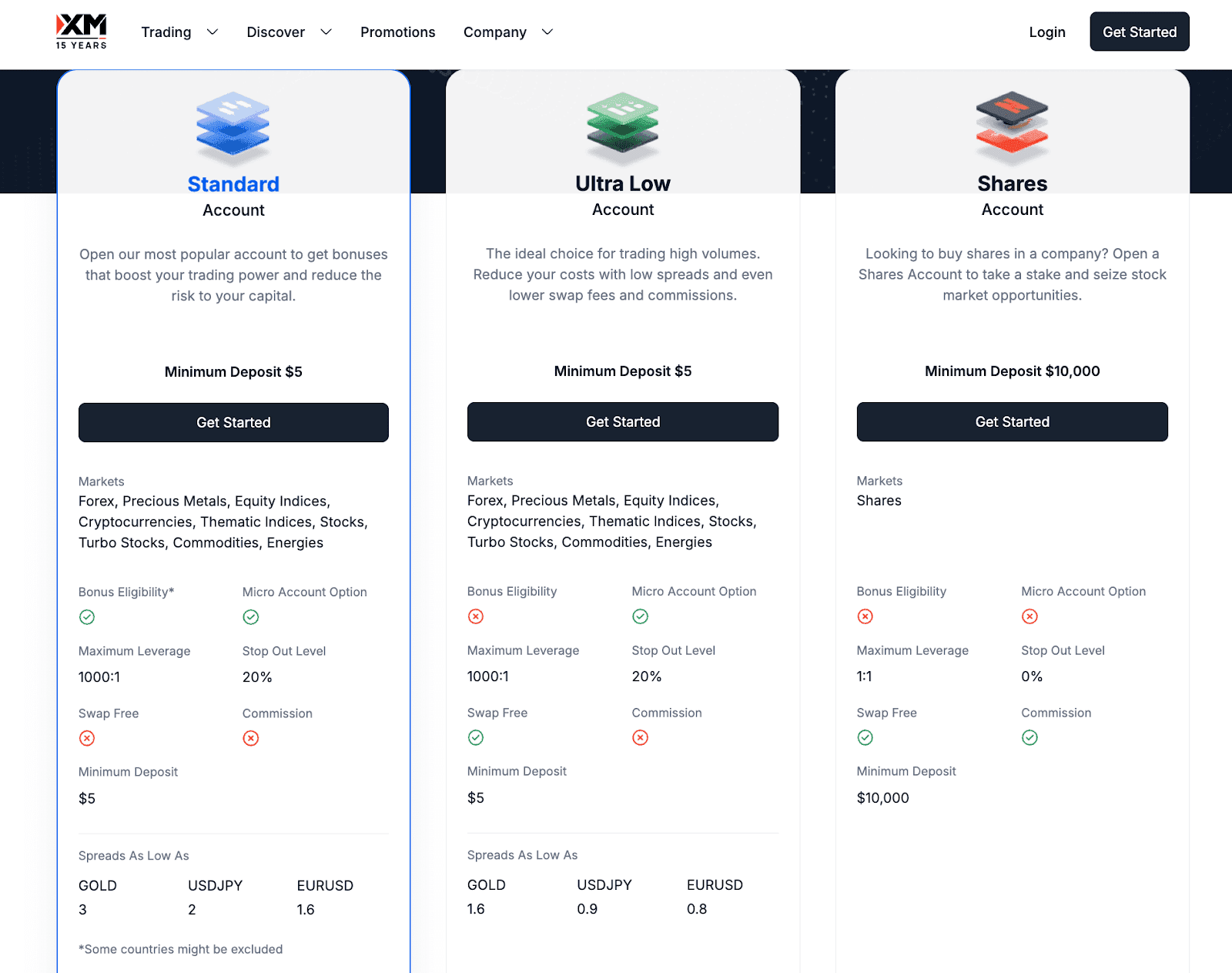Click the Ultra Low account's EURUSD spread value "0.8"

[697, 909]
